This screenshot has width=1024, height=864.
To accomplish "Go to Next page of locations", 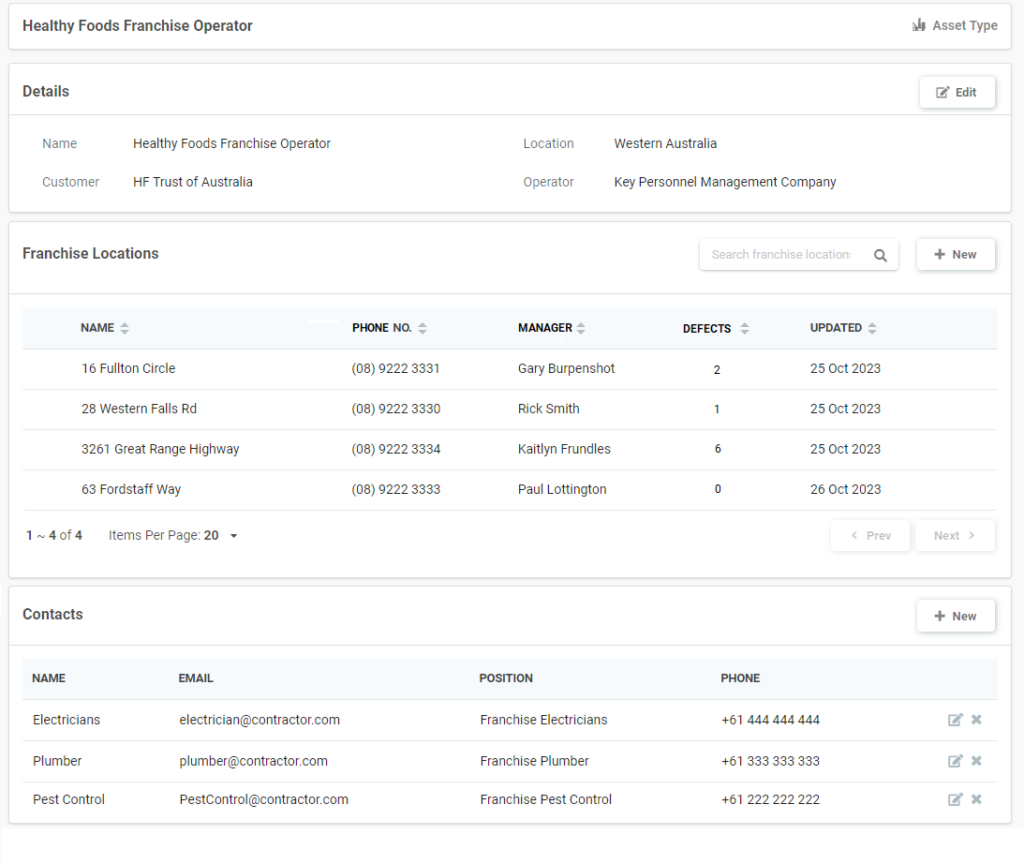I will 954,536.
